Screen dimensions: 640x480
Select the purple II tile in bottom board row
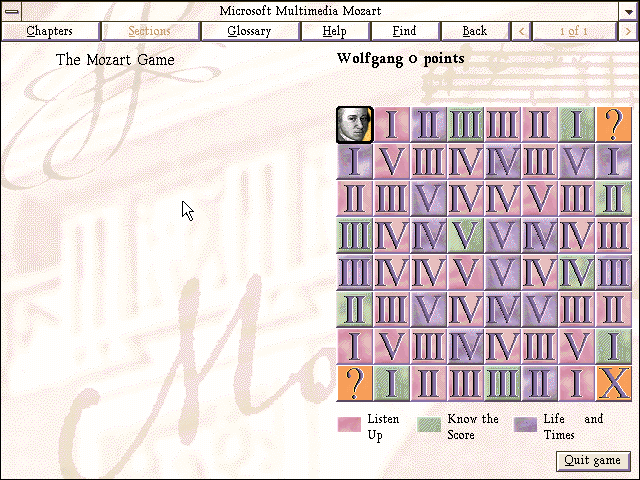pyautogui.click(x=540, y=383)
